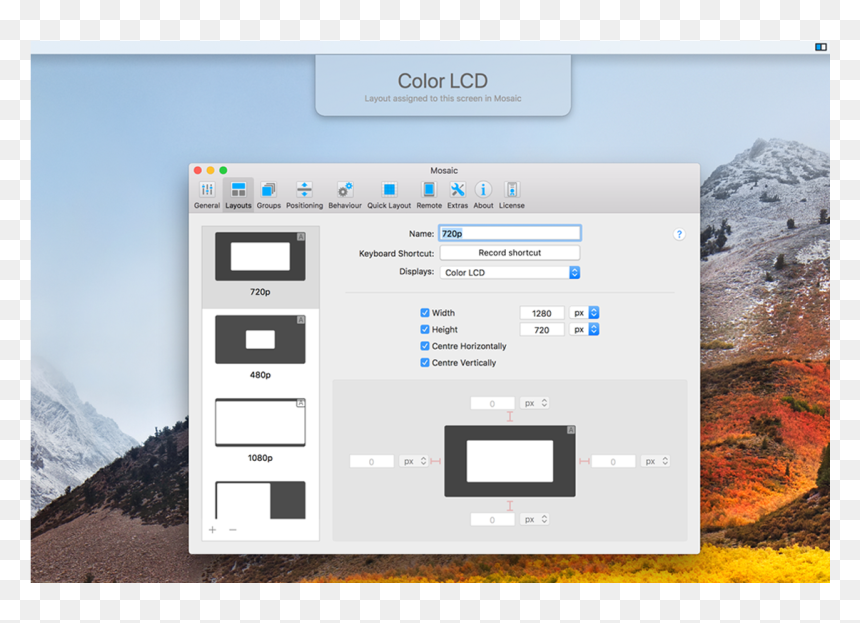Open the bottom margin px unit dropdown
This screenshot has height=623, width=860.
(534, 519)
